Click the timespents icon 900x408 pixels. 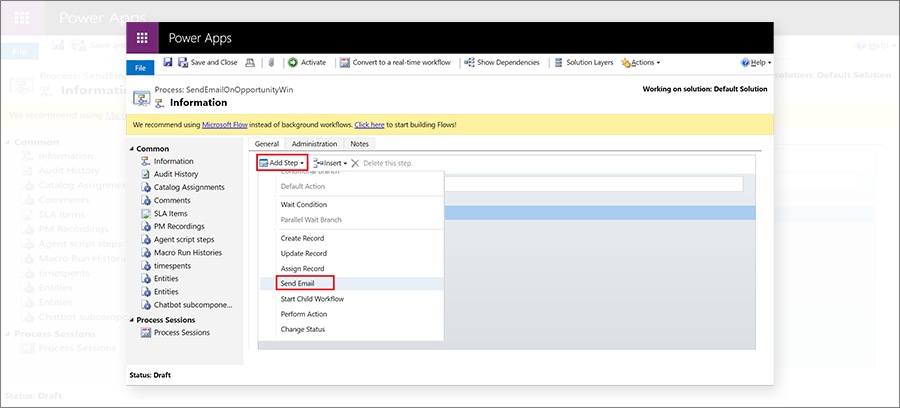pos(145,266)
